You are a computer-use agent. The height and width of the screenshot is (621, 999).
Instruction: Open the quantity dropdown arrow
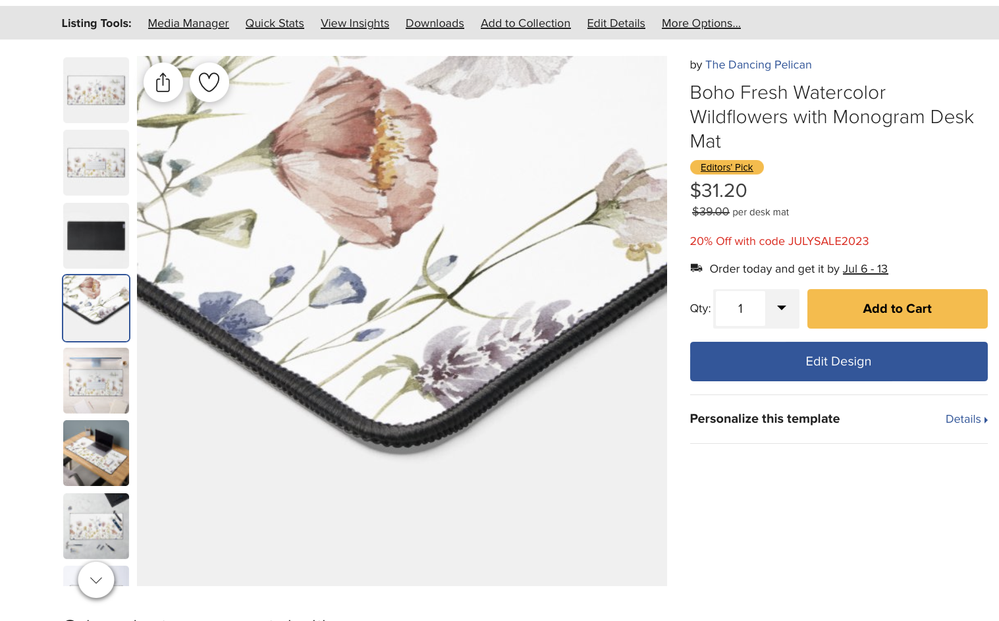coord(782,308)
